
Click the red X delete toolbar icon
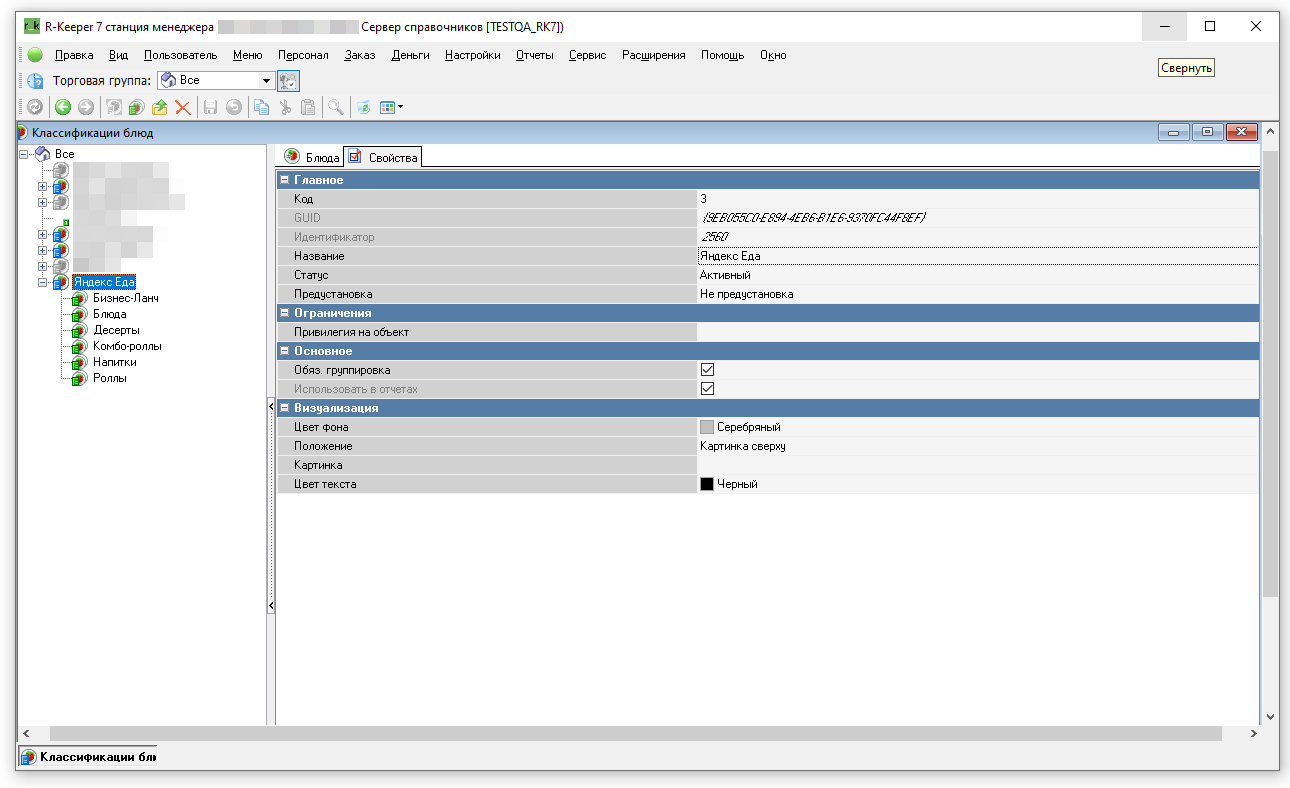(182, 107)
